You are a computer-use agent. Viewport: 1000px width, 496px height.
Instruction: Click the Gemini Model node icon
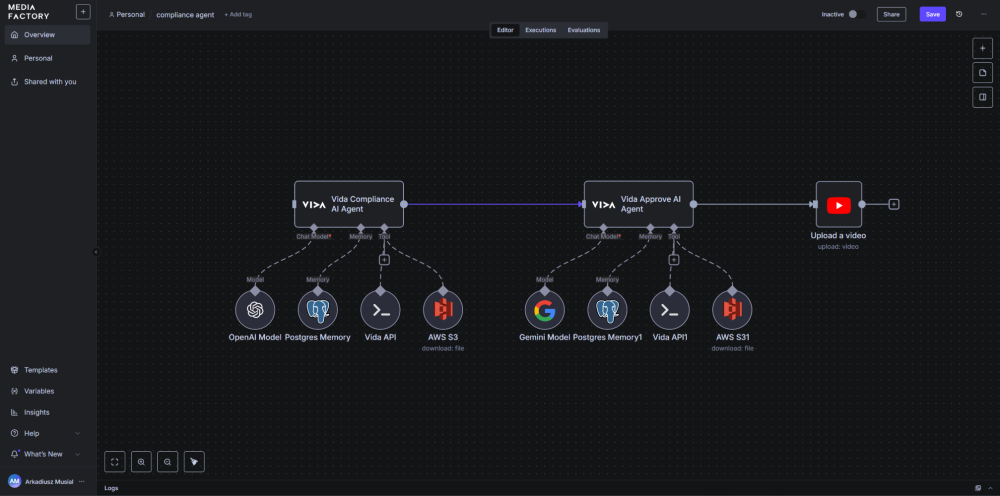click(x=544, y=310)
